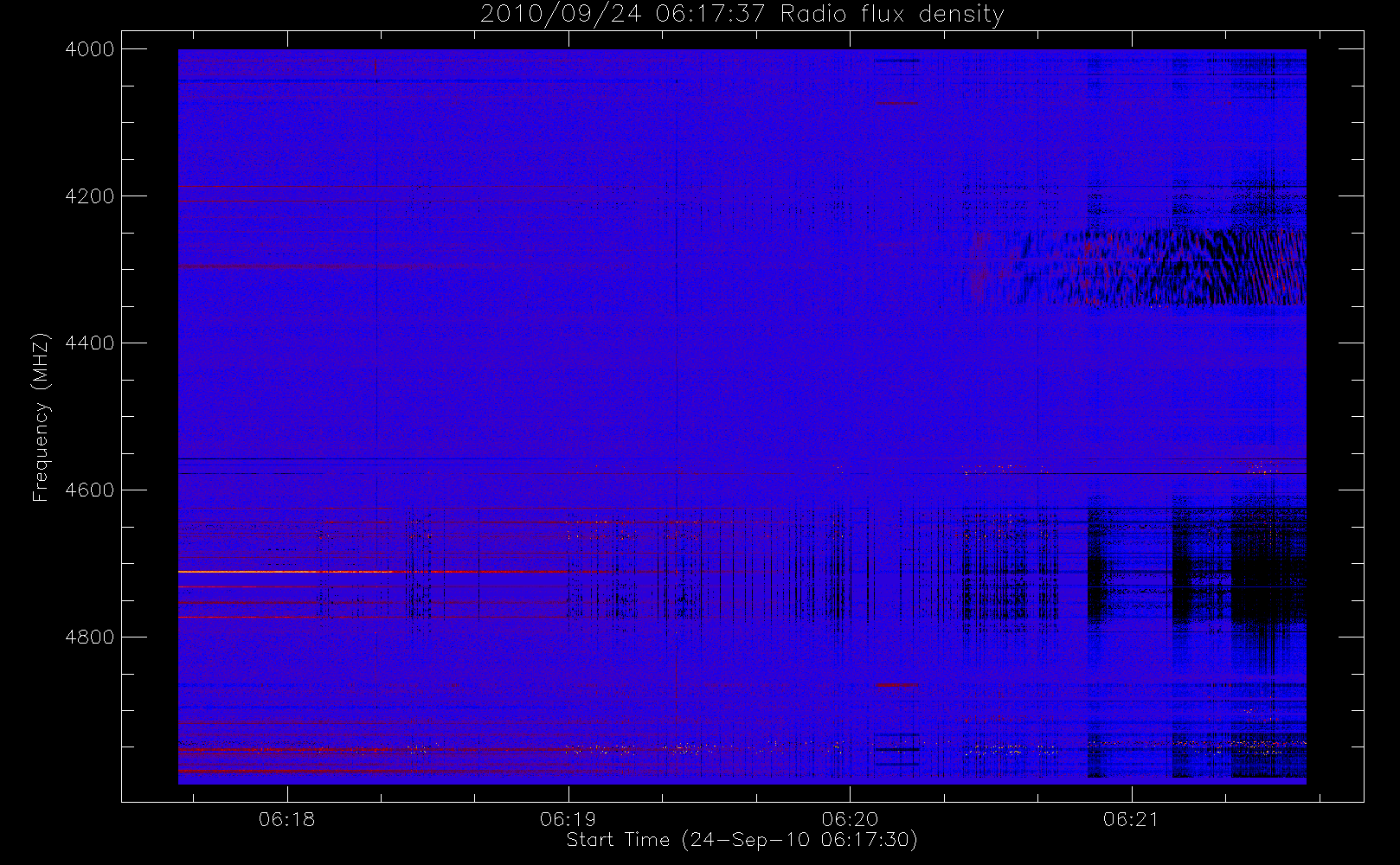The image size is (1400, 865).
Task: Click the 4200 frequency tick label
Action: click(x=90, y=196)
